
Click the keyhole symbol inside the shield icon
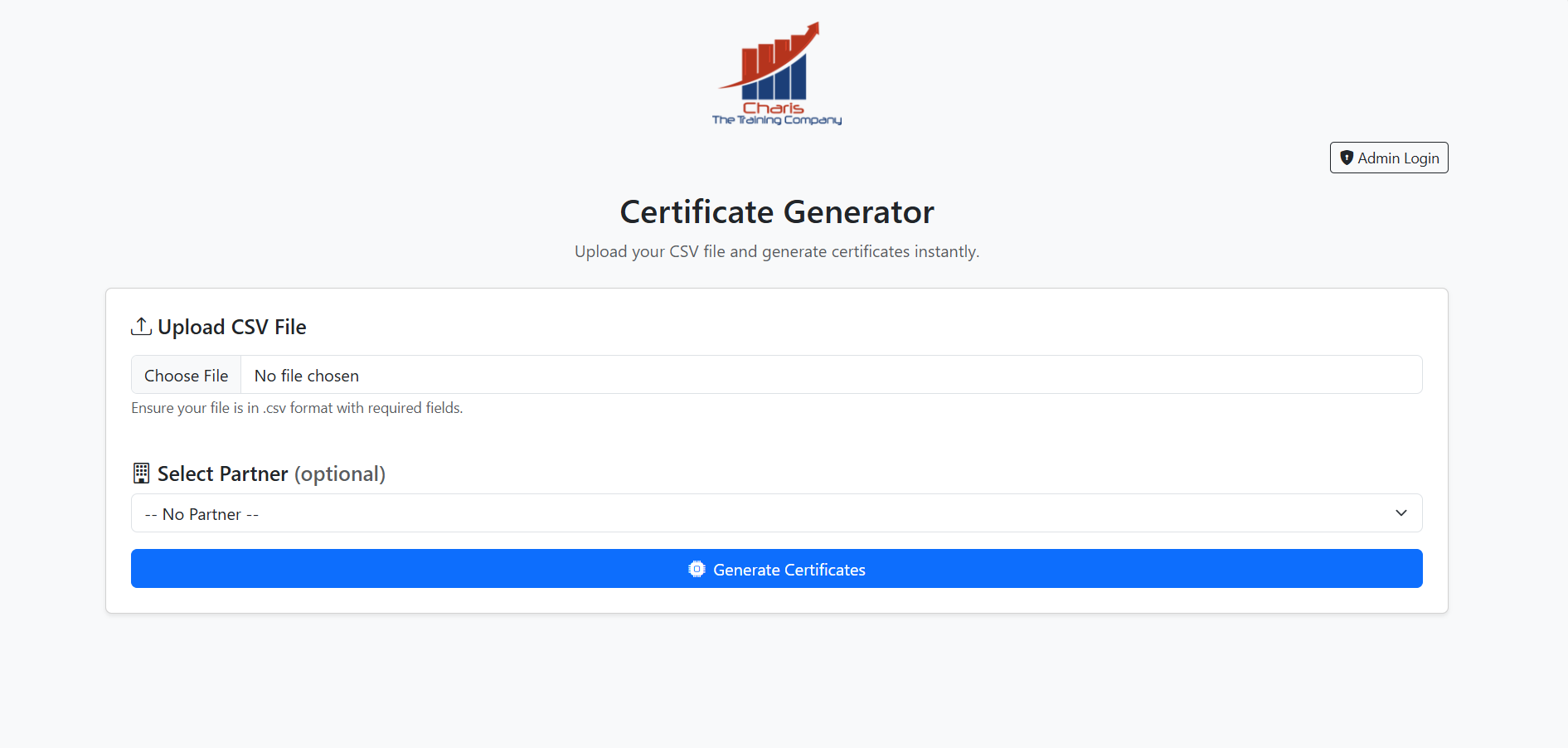pos(1347,158)
